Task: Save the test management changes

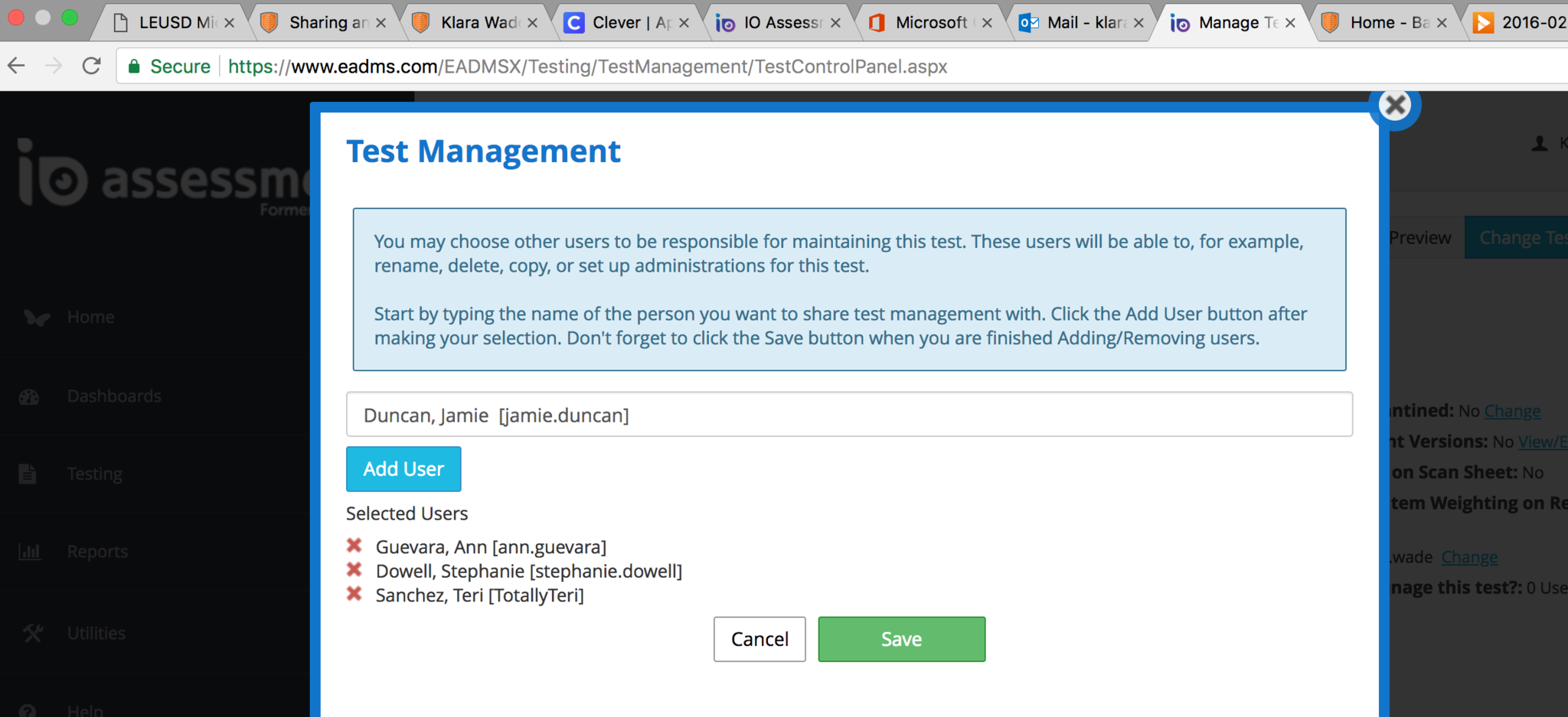Action: pos(901,639)
